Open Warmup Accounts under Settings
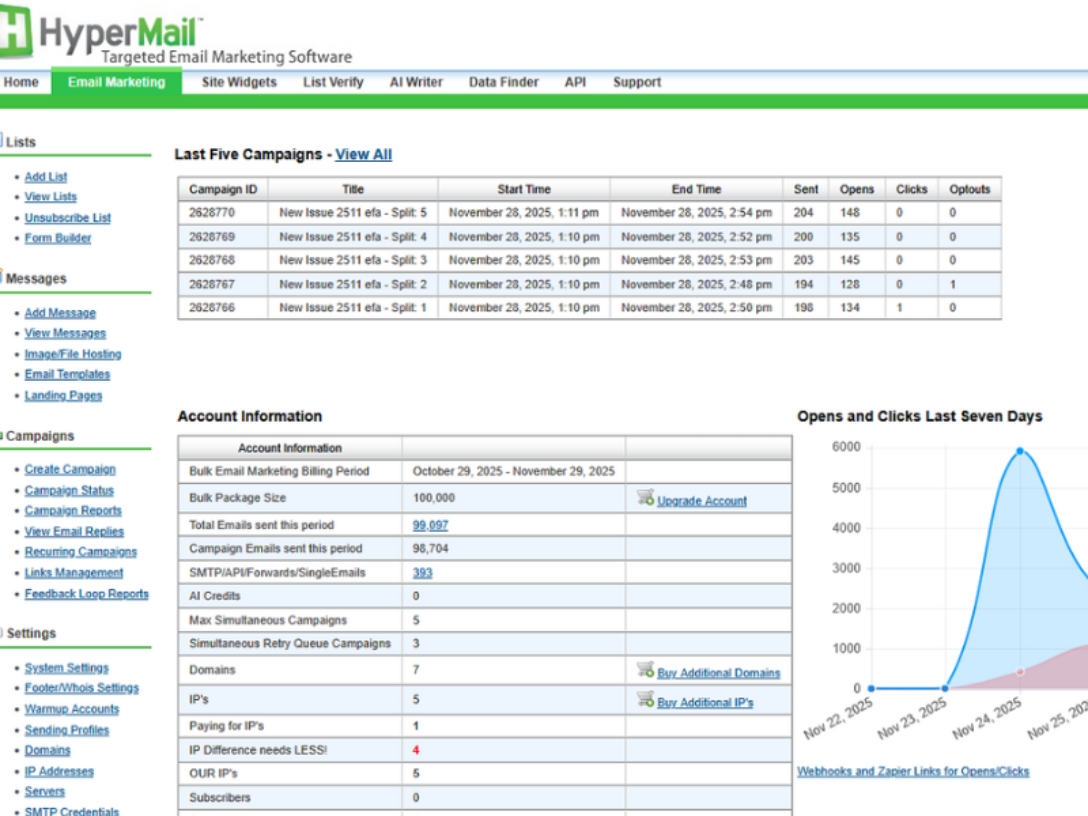 (71, 709)
